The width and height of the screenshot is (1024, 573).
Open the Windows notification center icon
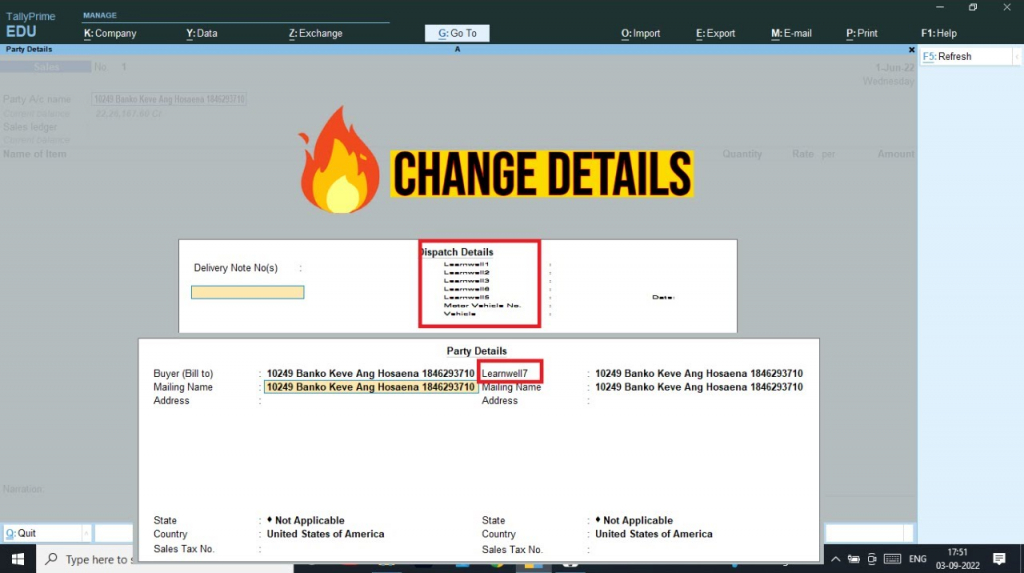pos(999,558)
